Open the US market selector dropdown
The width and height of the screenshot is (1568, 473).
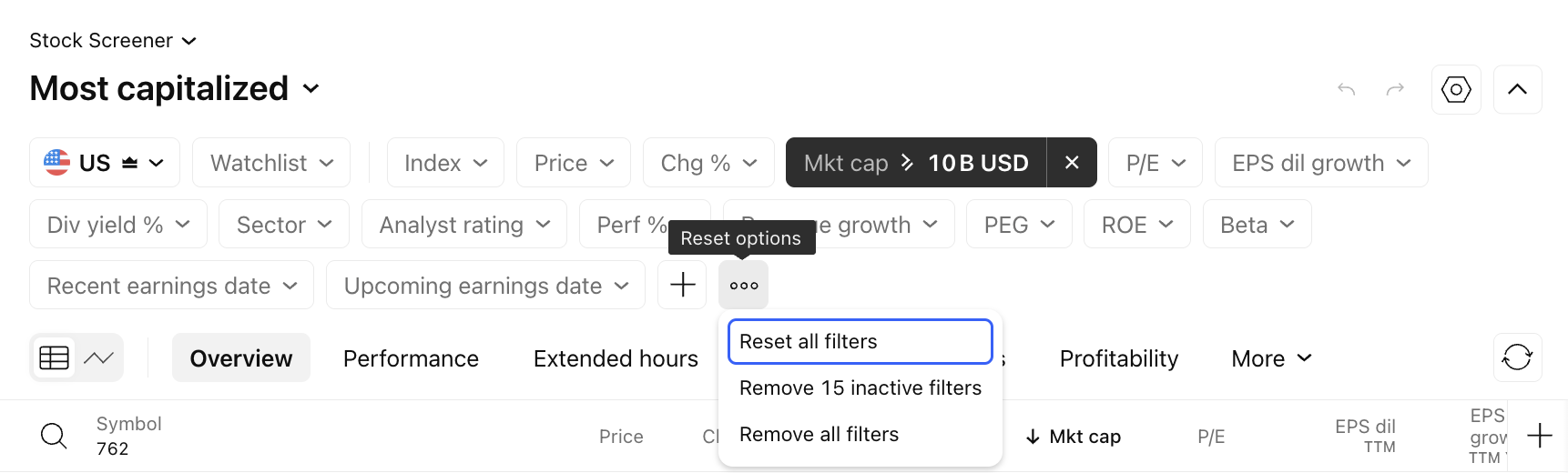pyautogui.click(x=105, y=163)
